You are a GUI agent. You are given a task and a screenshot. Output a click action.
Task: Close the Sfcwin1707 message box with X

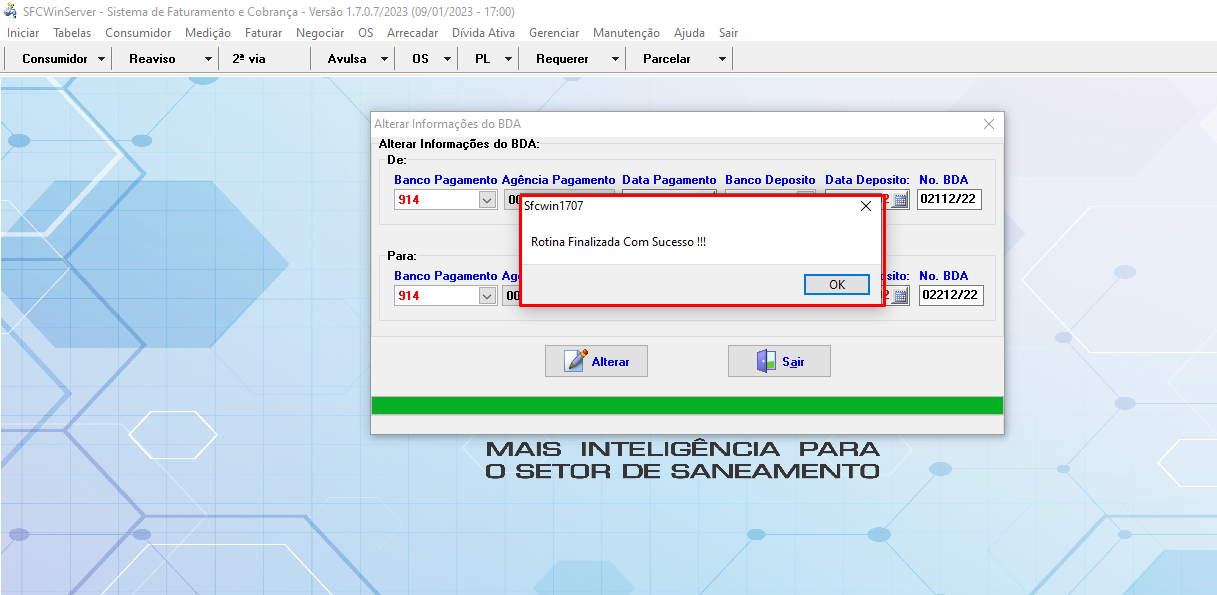(x=866, y=206)
